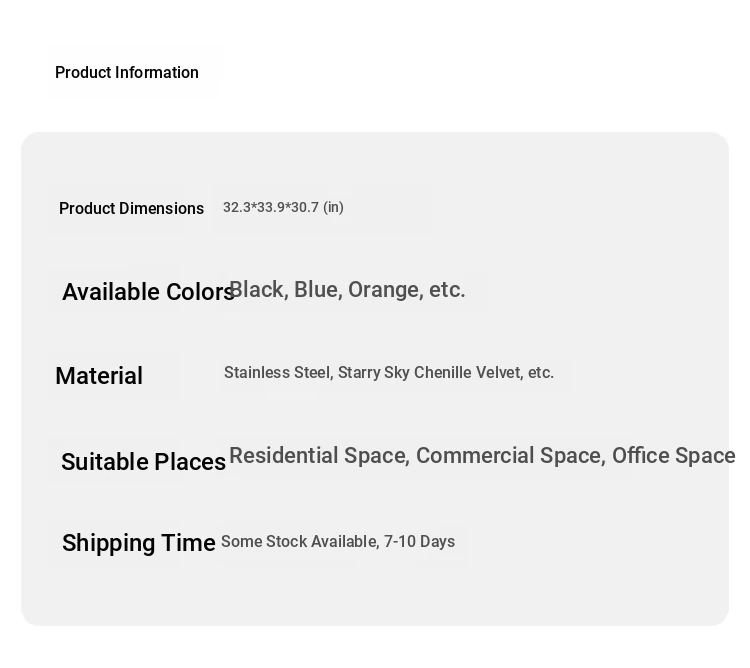Click 7-10 Days in shipping row
The image size is (750, 668).
(x=419, y=542)
